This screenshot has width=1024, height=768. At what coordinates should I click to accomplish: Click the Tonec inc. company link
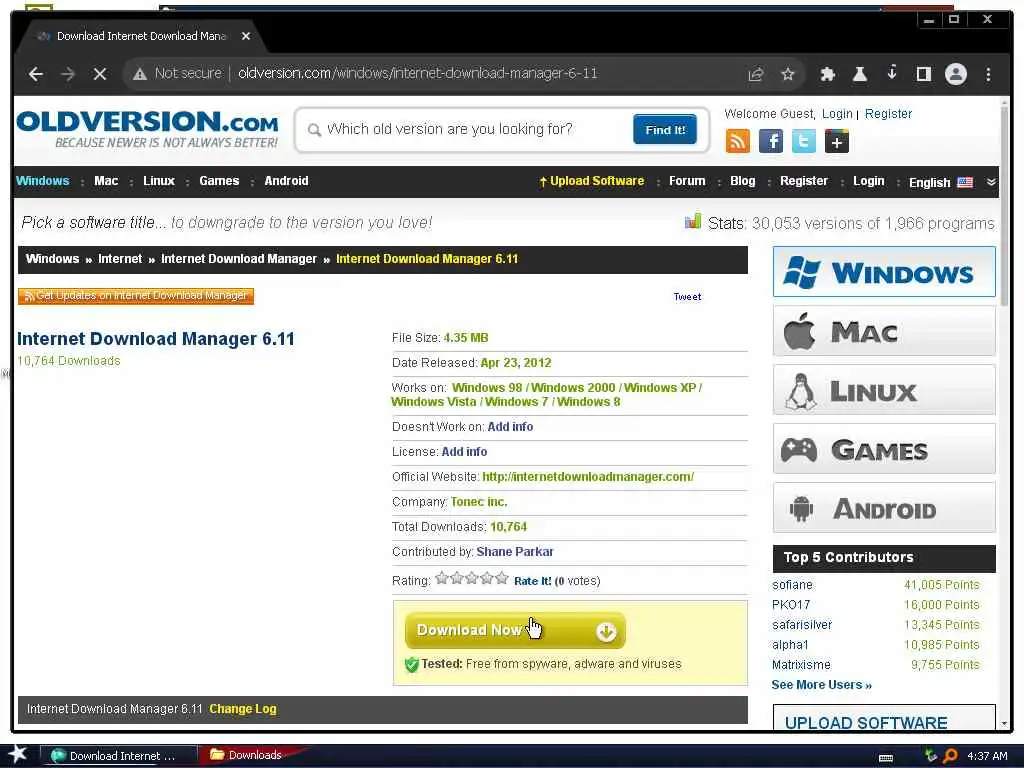tap(479, 502)
